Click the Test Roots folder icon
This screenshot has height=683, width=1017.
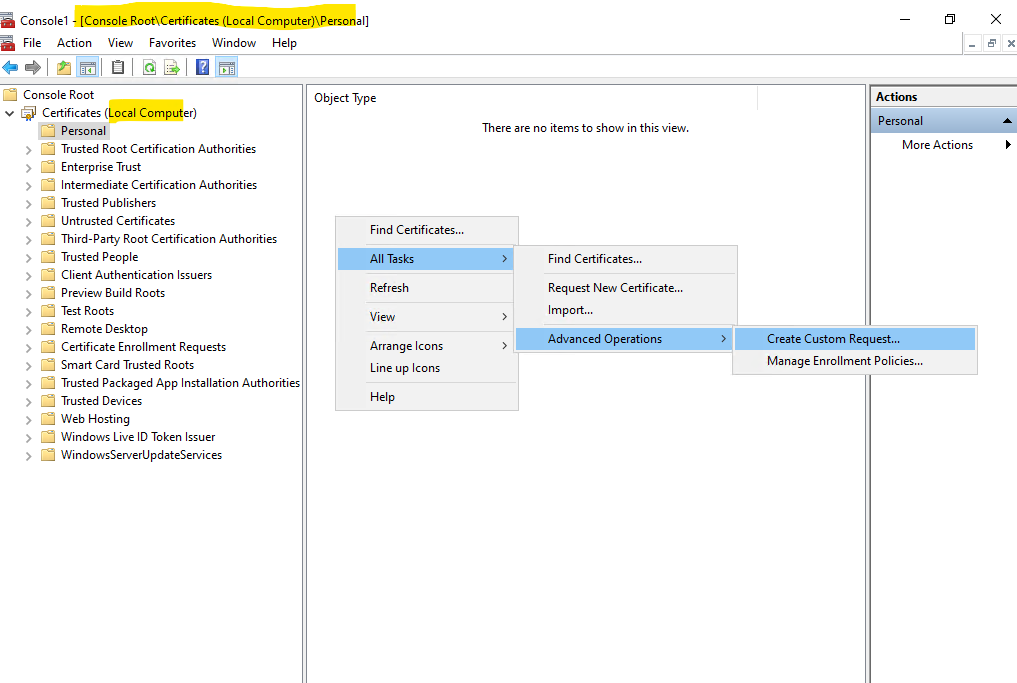(47, 311)
